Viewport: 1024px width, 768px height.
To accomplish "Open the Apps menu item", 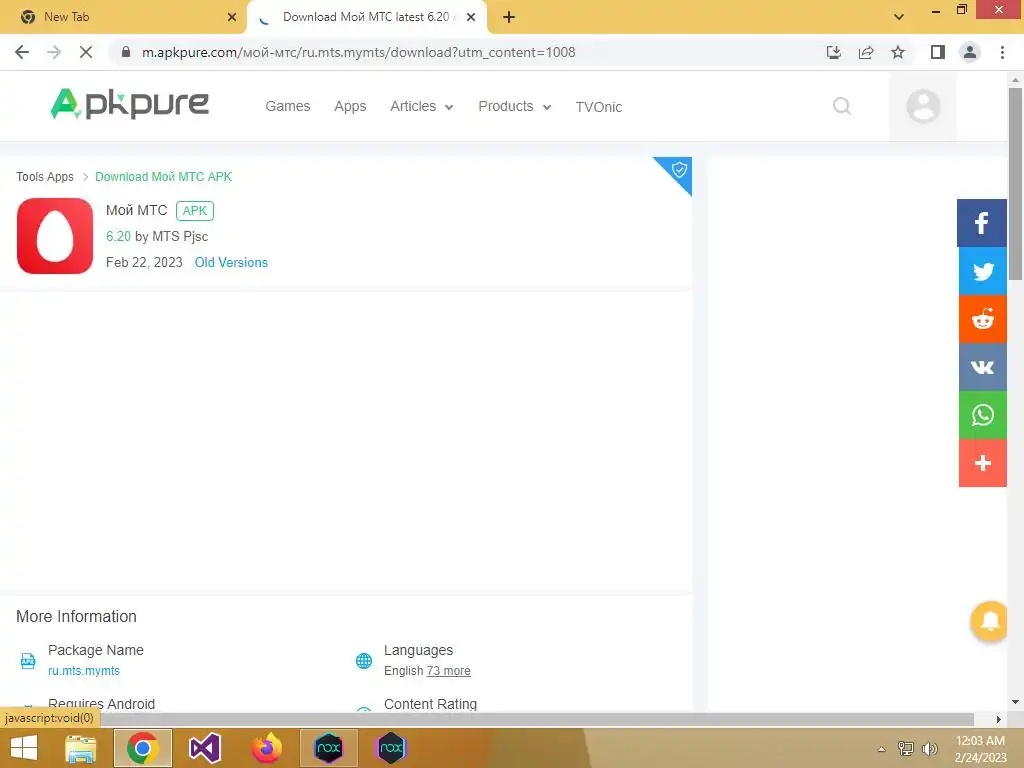I will click(x=350, y=106).
